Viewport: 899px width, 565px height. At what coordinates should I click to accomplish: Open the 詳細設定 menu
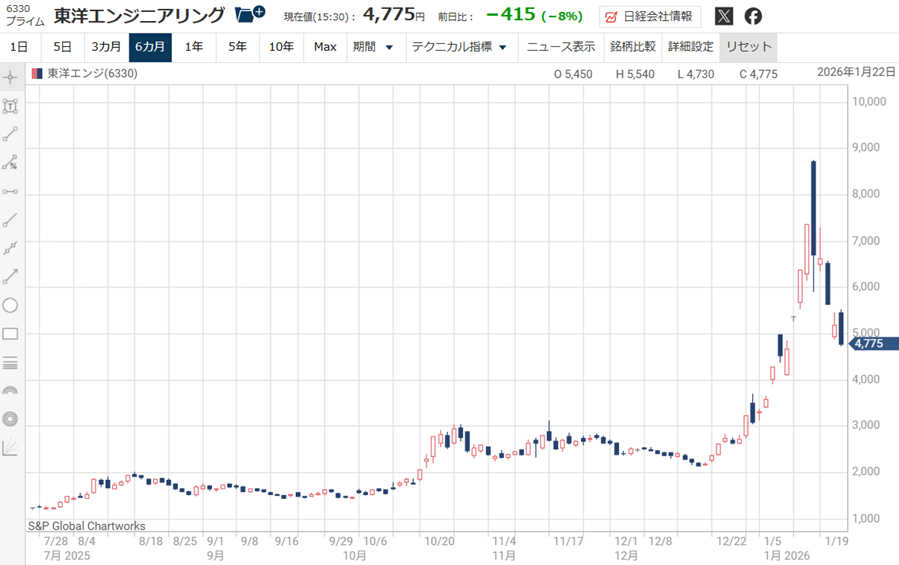[x=691, y=47]
